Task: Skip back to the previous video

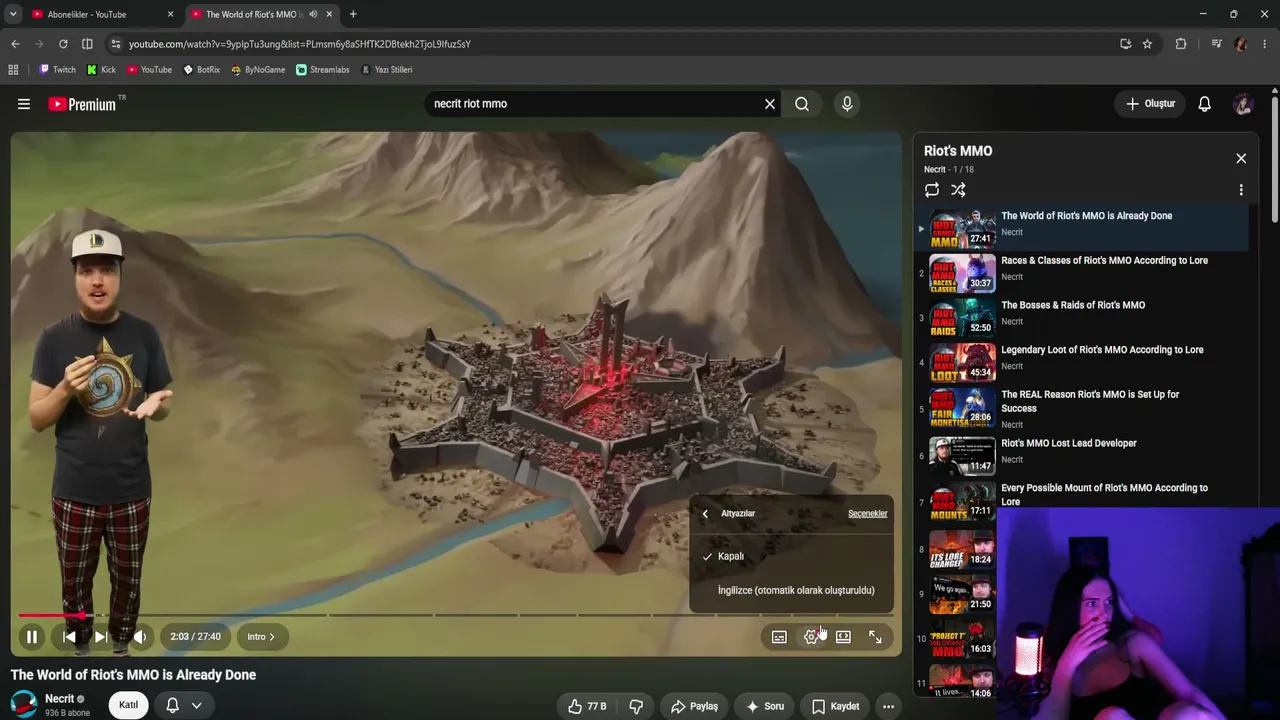Action: [x=69, y=636]
